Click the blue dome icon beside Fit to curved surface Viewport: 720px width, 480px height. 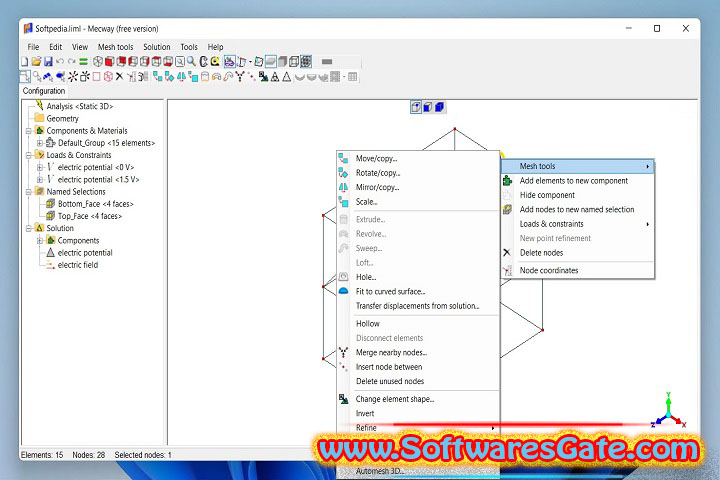pyautogui.click(x=343, y=291)
